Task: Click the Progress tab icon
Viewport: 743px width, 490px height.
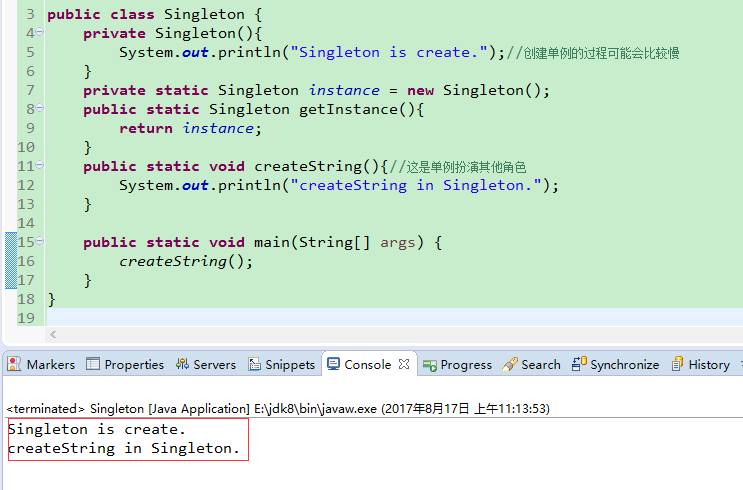Action: pos(430,365)
